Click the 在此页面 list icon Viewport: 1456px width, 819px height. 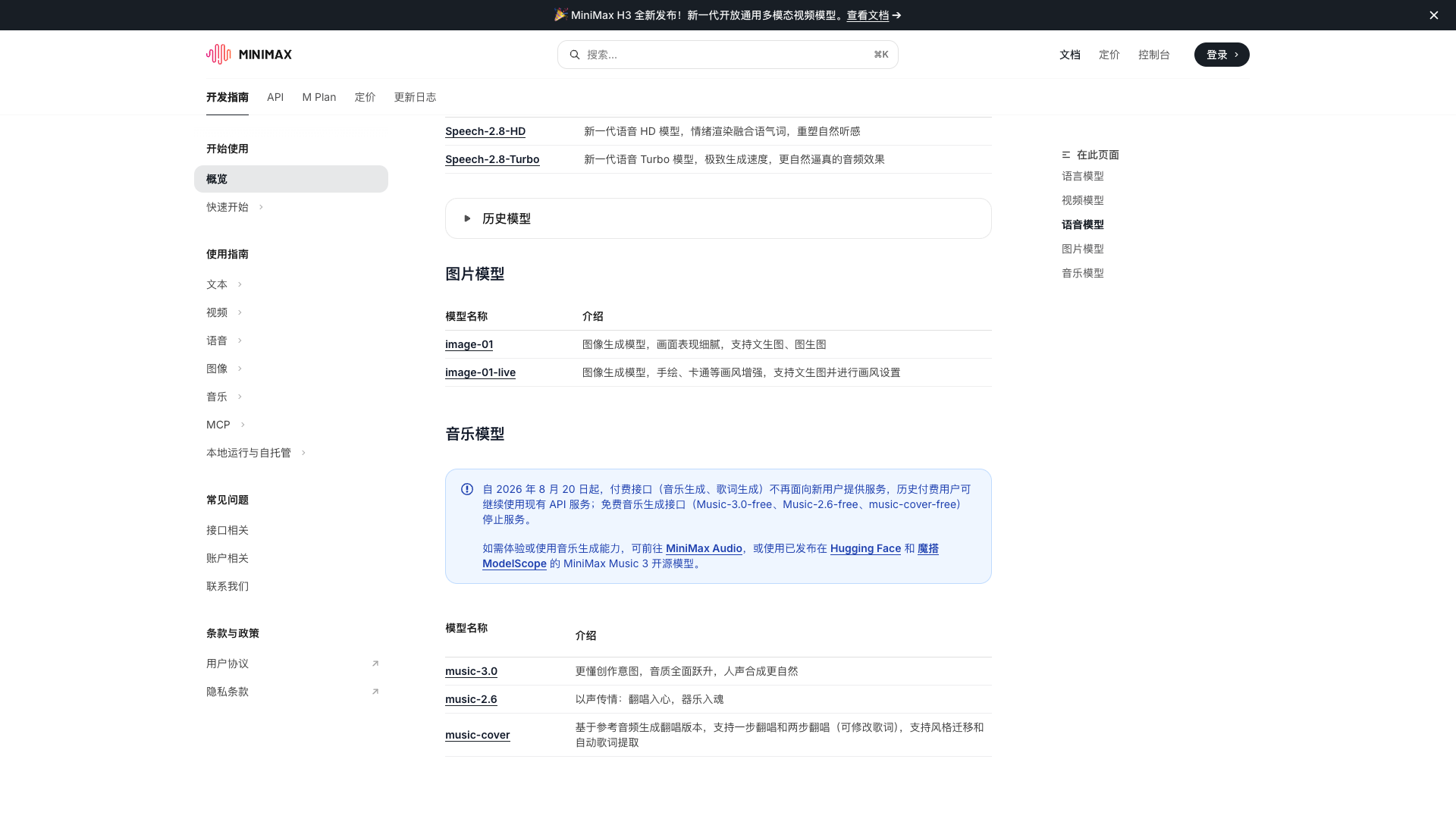point(1066,155)
